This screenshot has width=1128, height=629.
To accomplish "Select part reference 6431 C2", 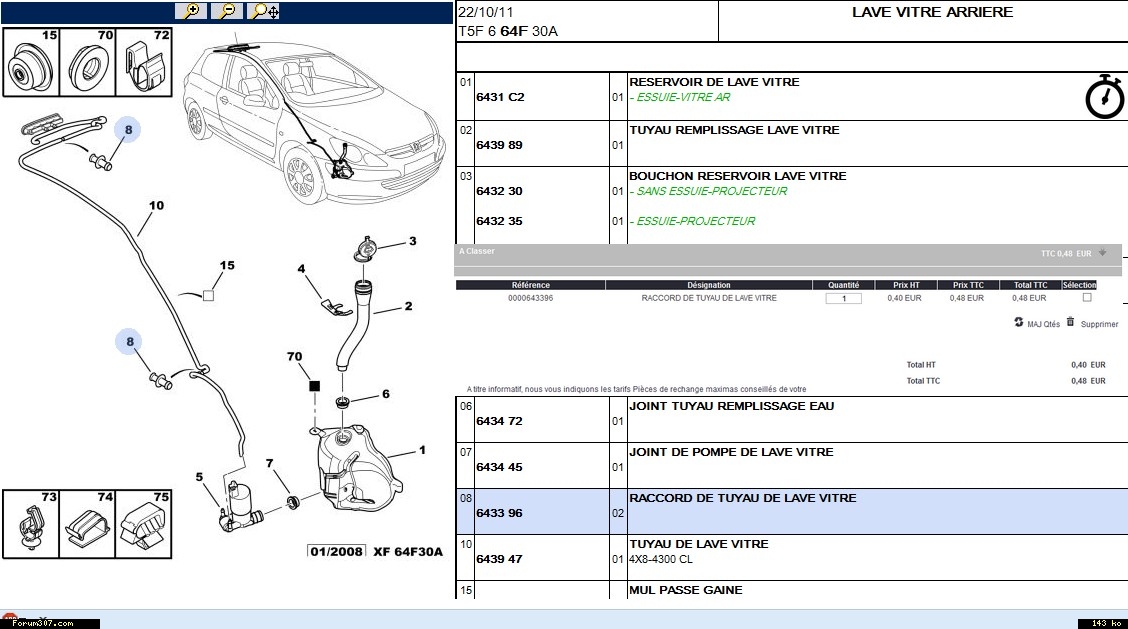I will (x=500, y=97).
